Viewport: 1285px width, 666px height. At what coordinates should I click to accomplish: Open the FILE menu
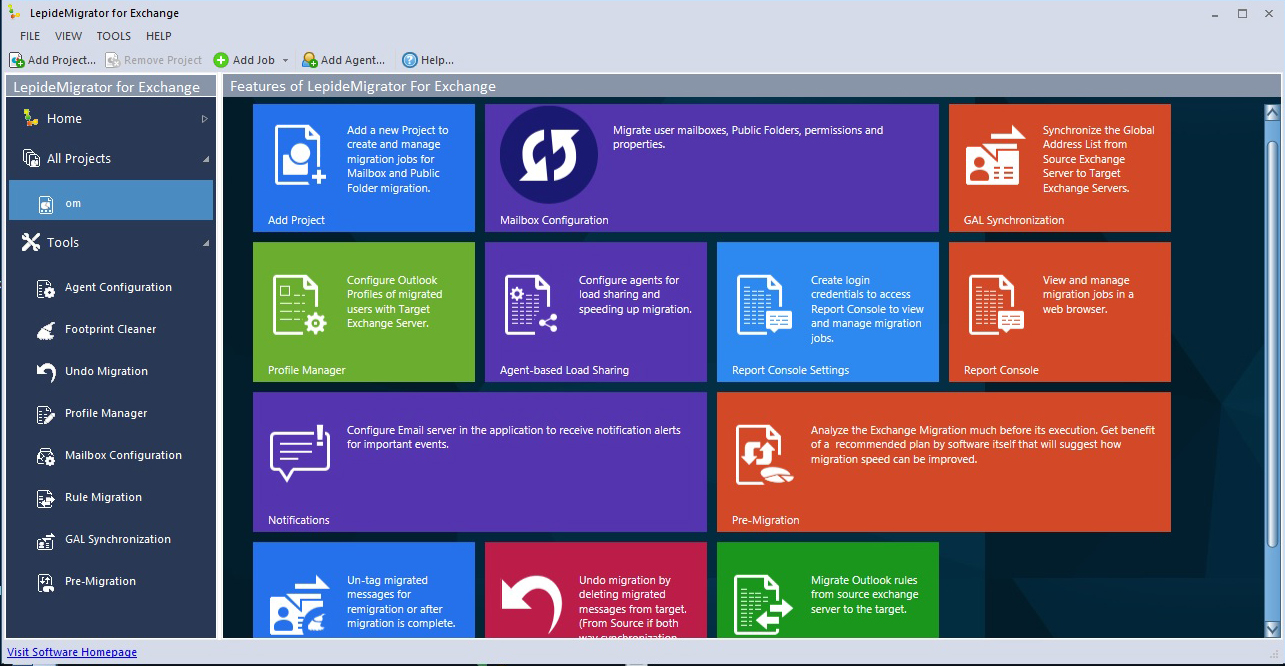[x=30, y=36]
